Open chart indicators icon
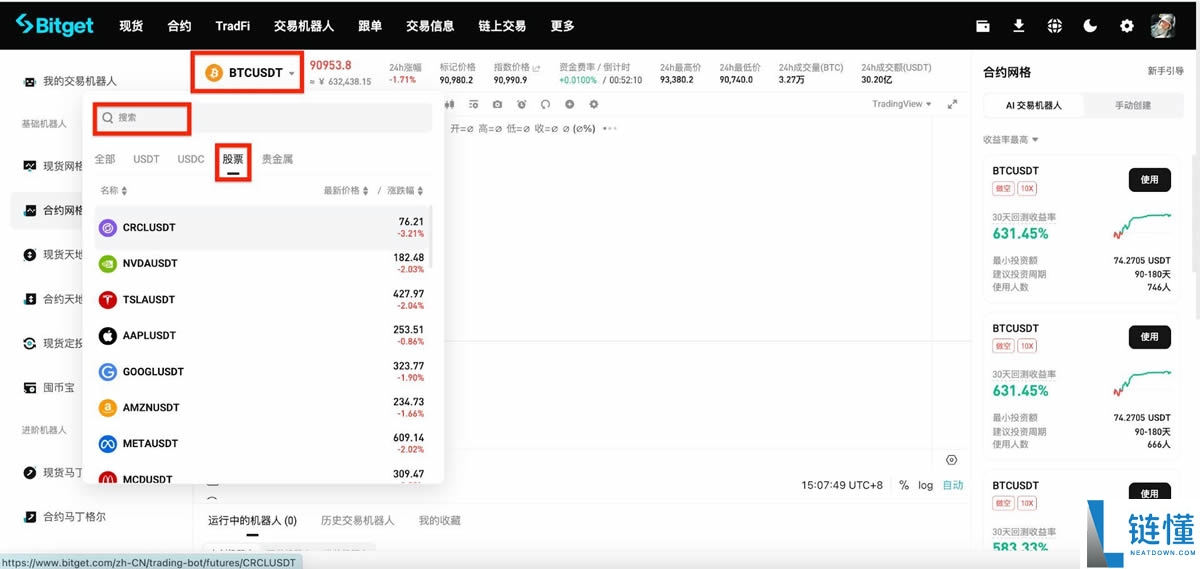Screen dimensions: 1200x569 coord(473,104)
